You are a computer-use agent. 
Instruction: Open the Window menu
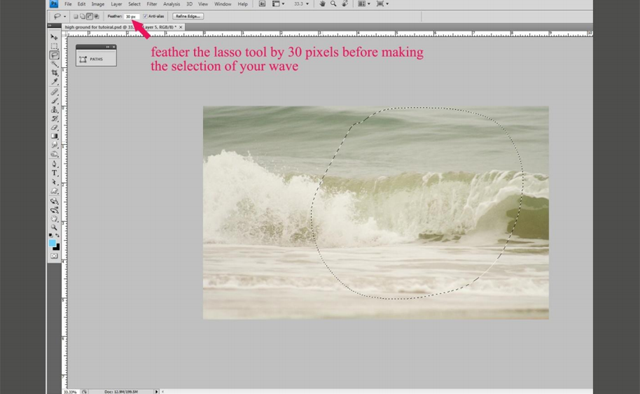coord(223,4)
